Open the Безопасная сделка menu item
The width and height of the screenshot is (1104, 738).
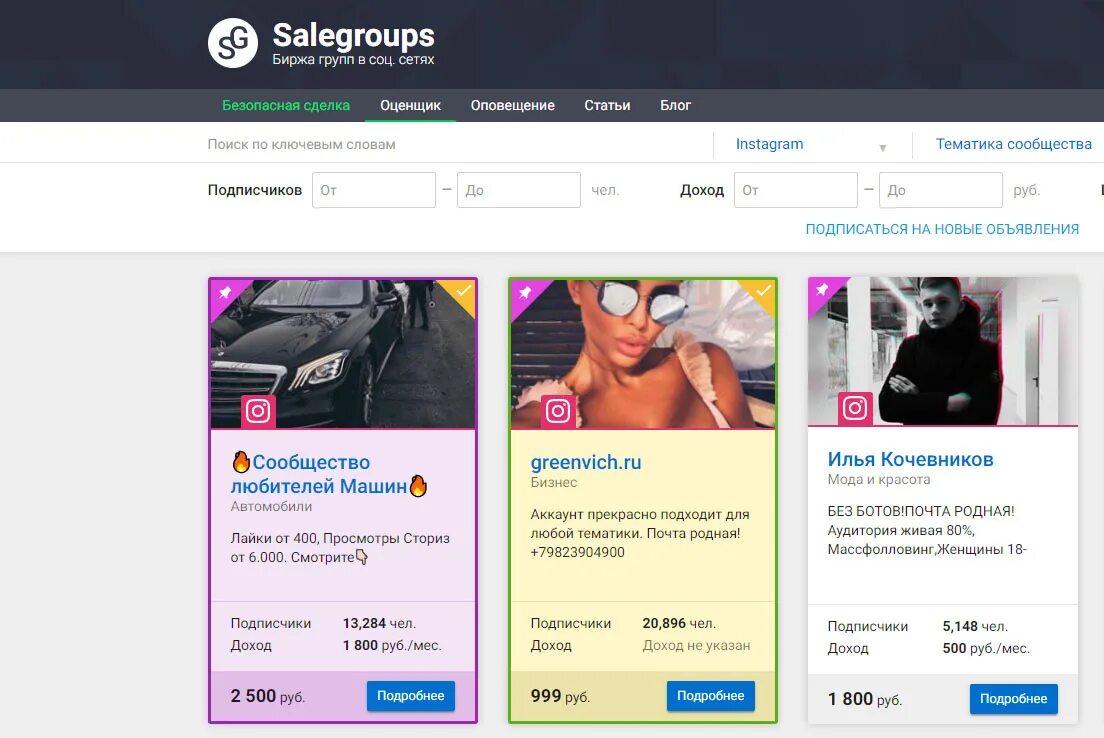[286, 106]
